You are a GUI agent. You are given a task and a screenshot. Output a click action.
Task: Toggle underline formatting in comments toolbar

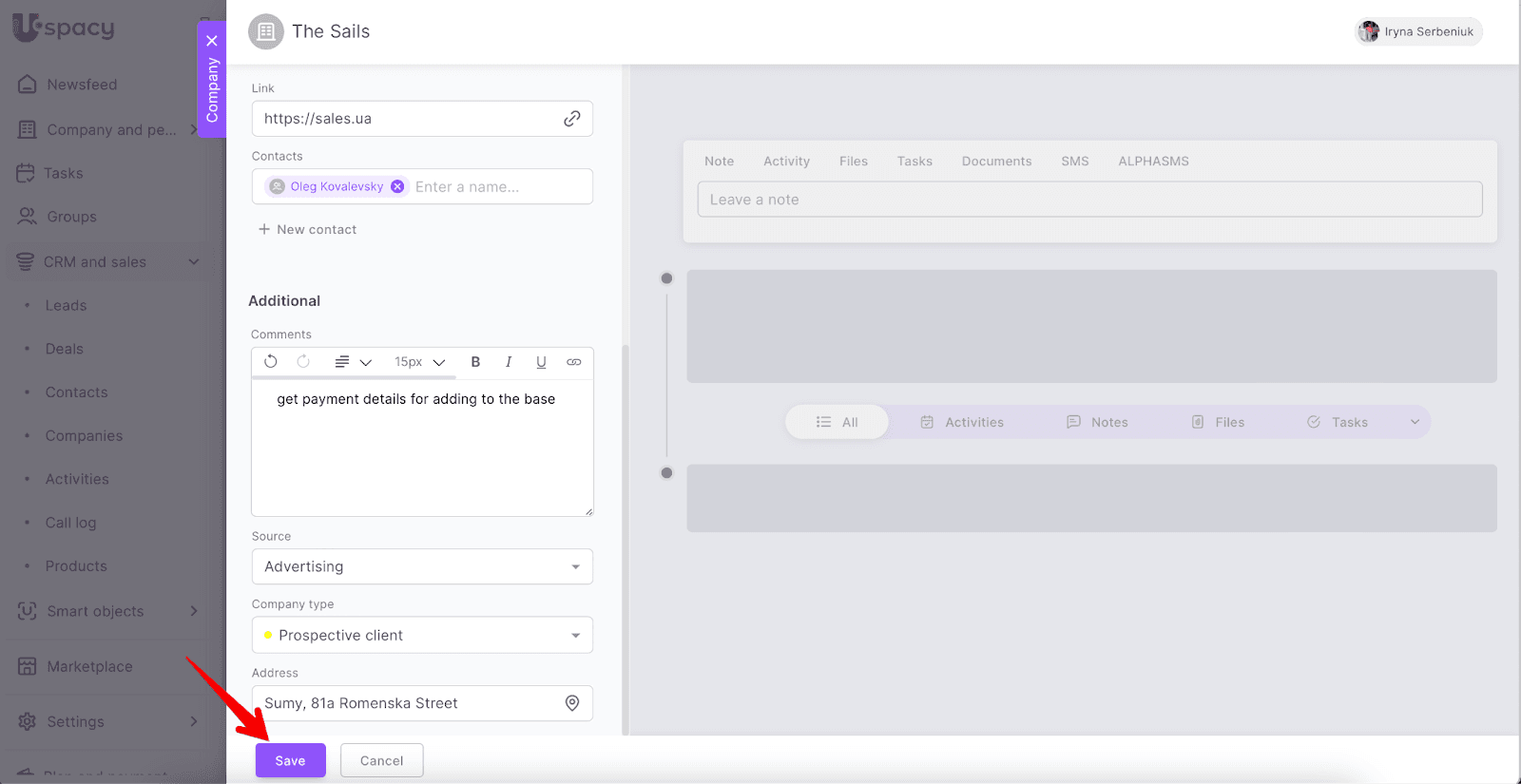tap(541, 362)
